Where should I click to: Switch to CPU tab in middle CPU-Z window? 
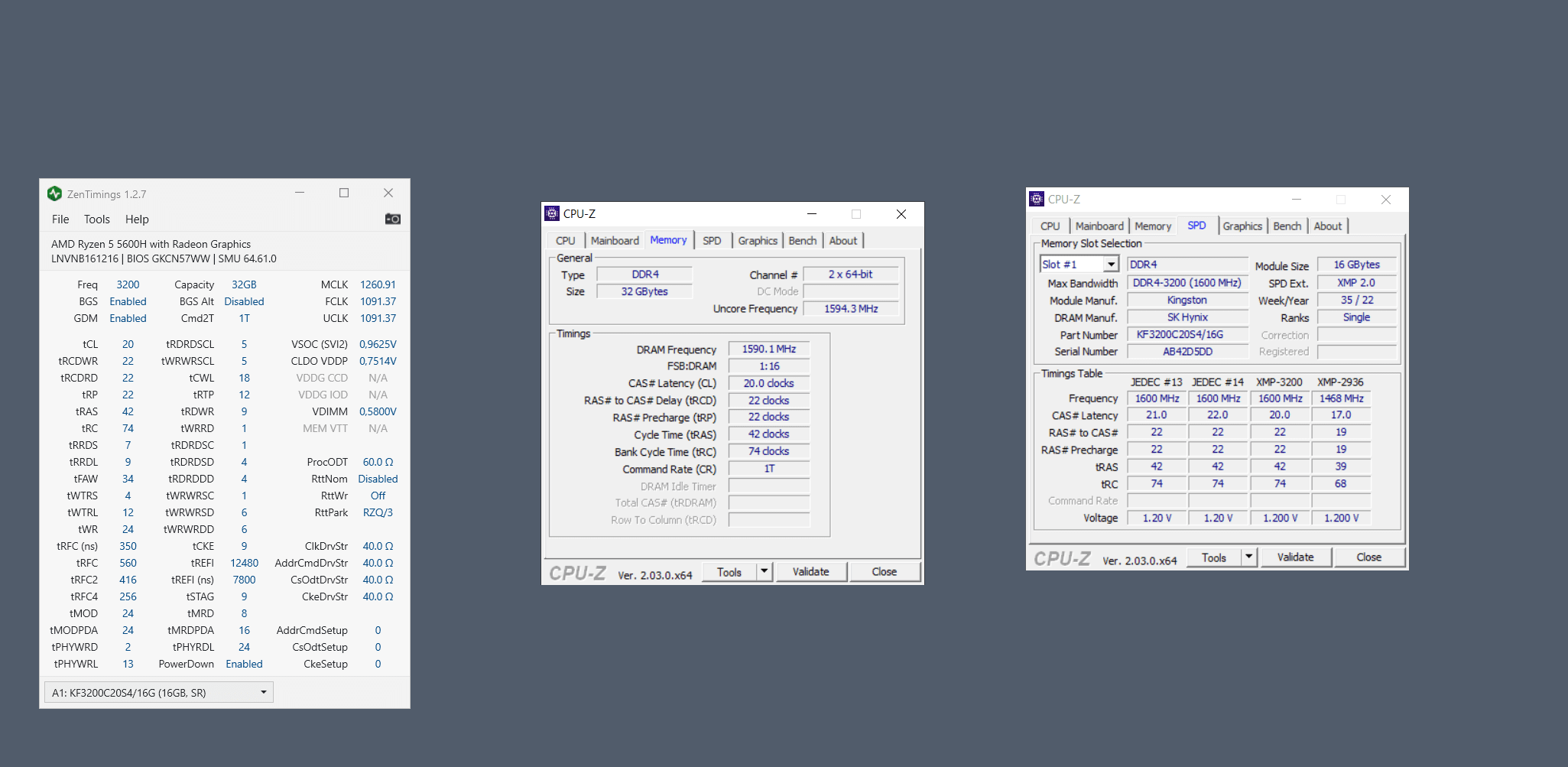tap(566, 240)
